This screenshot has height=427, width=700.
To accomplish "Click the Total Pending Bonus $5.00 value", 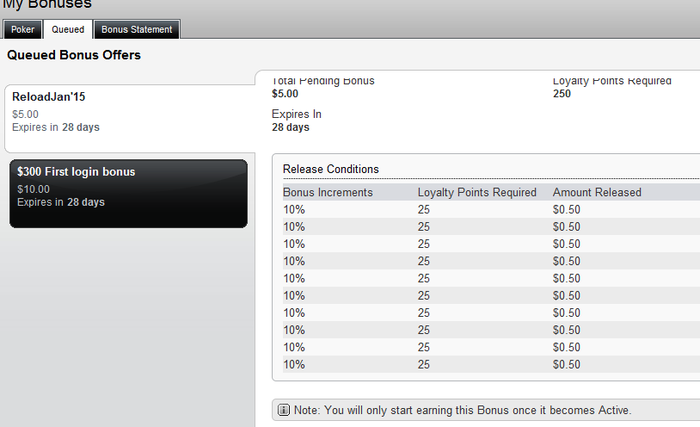I will click(x=285, y=94).
